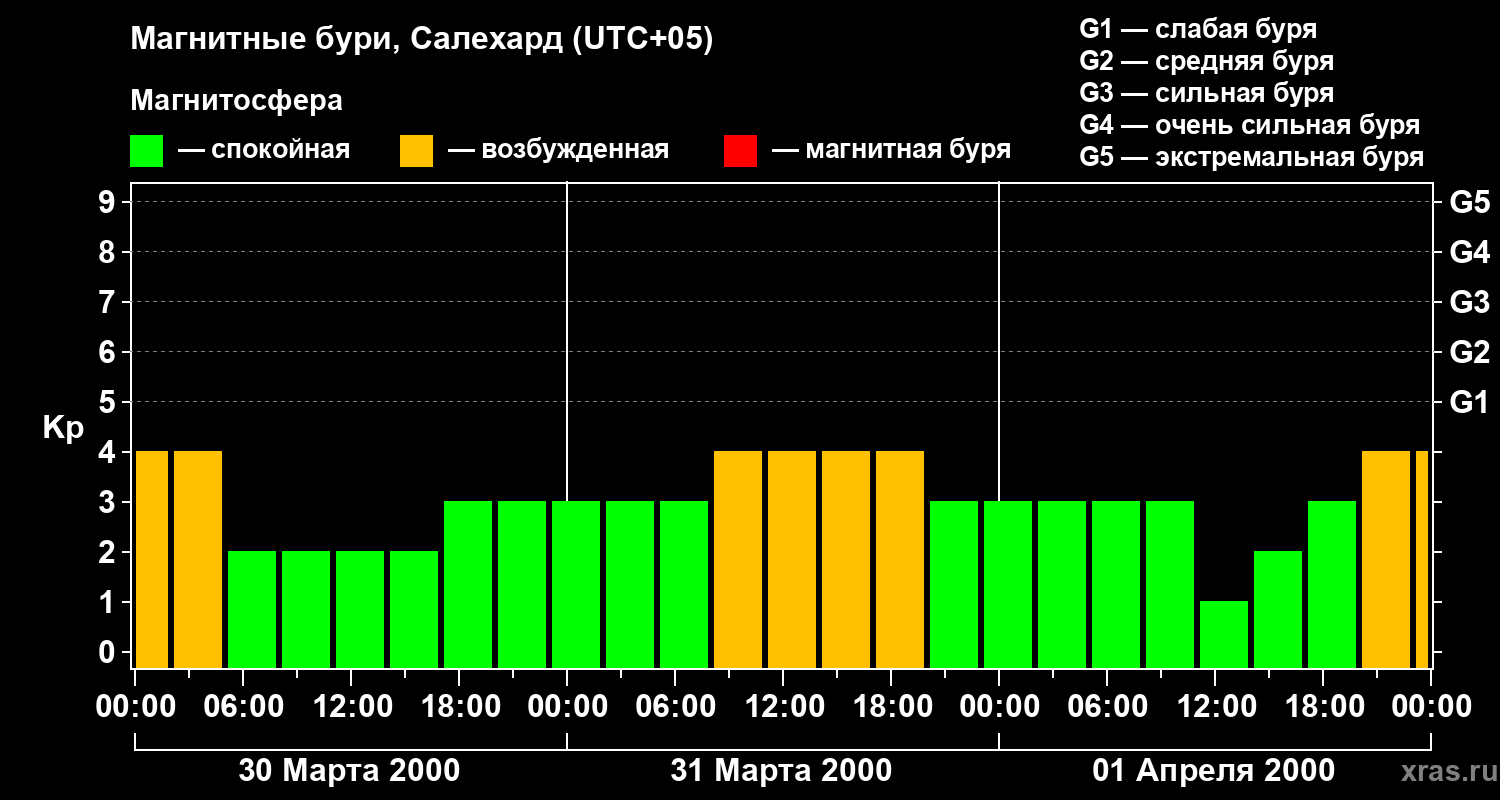The image size is (1500, 800).
Task: Click the 'G5 — экстремальная буря' legend line
Action: click(1251, 157)
